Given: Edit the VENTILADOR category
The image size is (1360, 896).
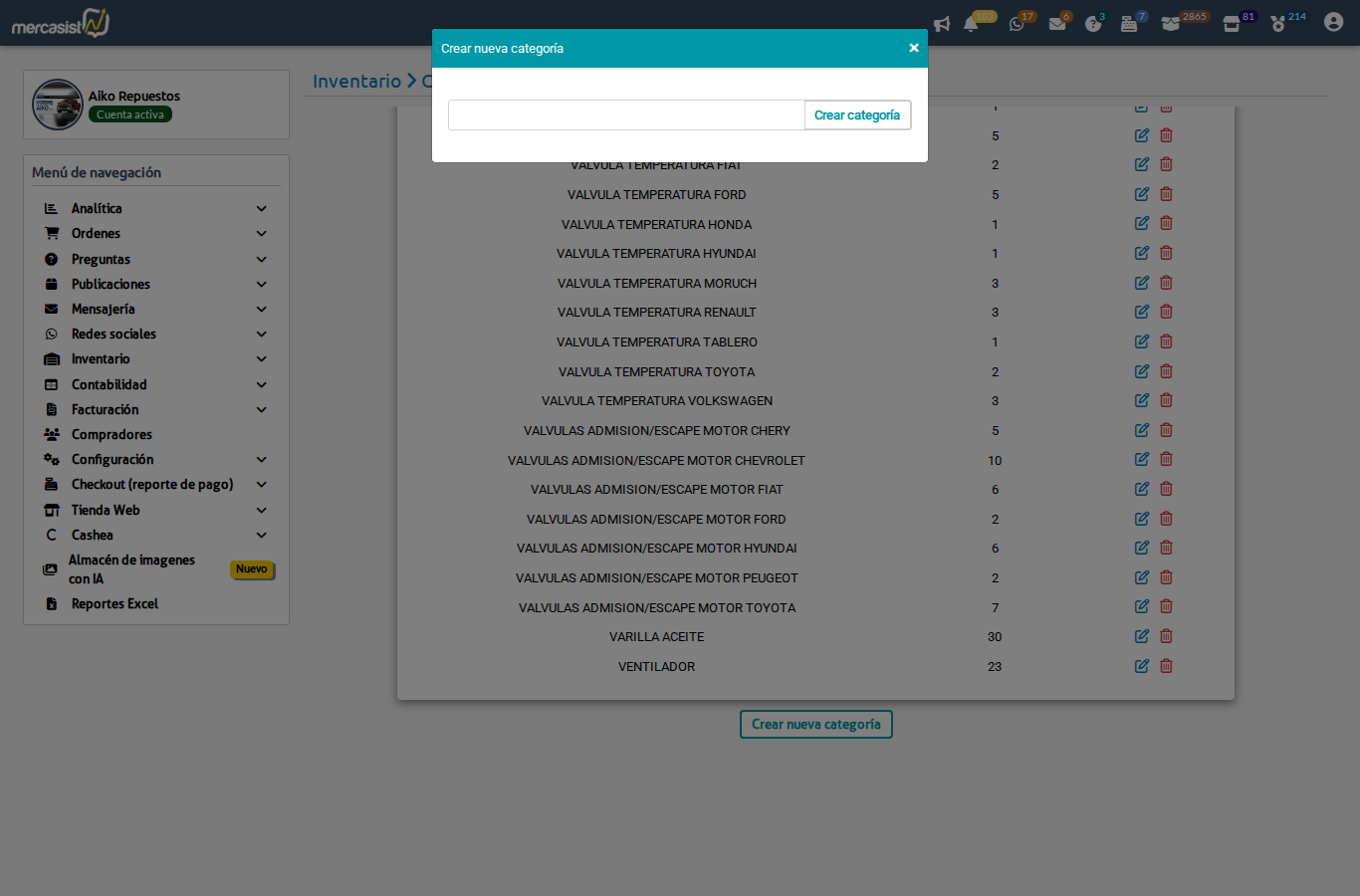Looking at the screenshot, I should [x=1142, y=666].
